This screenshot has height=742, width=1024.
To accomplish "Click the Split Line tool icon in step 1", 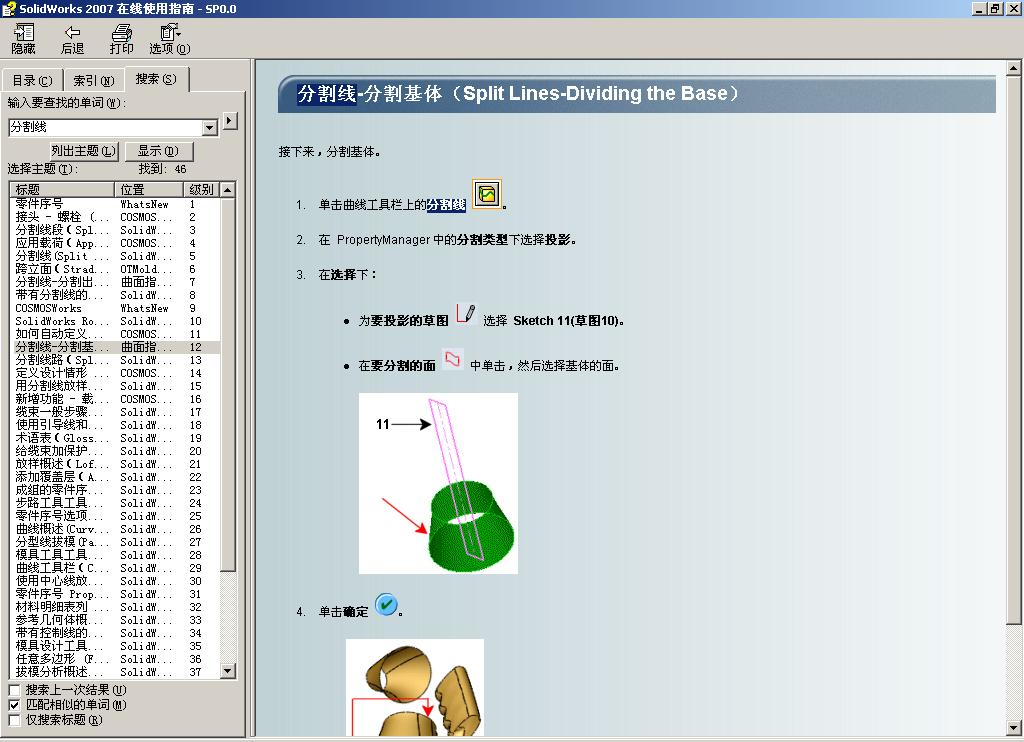I will point(487,194).
